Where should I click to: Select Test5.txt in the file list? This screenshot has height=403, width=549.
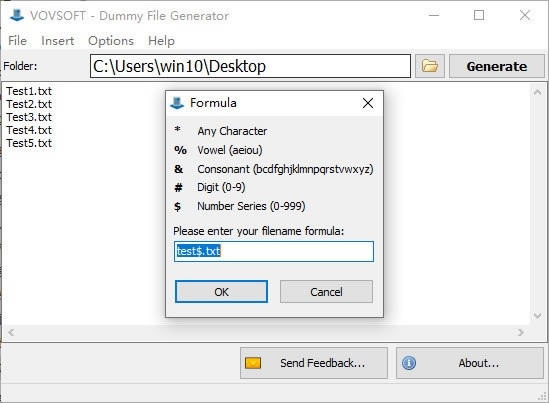29,143
